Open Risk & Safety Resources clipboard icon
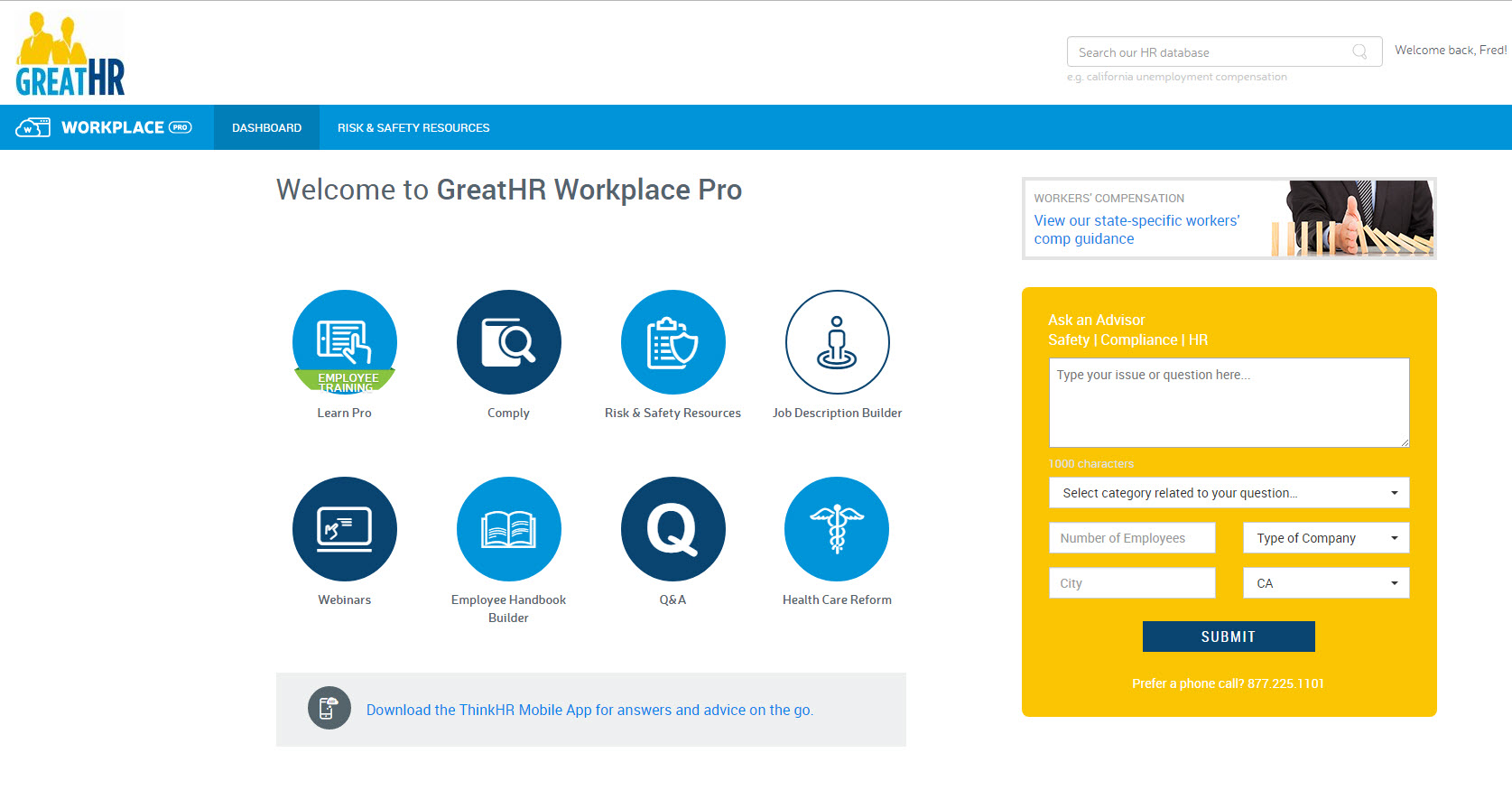This screenshot has height=790, width=1512. coord(673,342)
